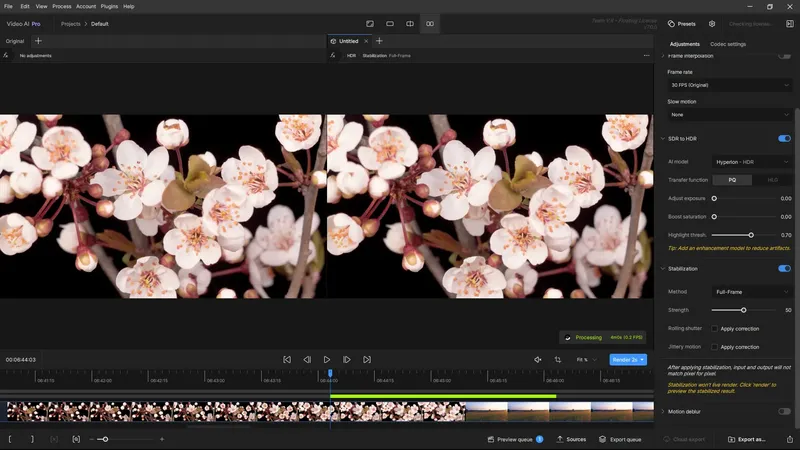Viewport: 800px width, 450px height.
Task: Step forward one frame
Action: tap(347, 359)
